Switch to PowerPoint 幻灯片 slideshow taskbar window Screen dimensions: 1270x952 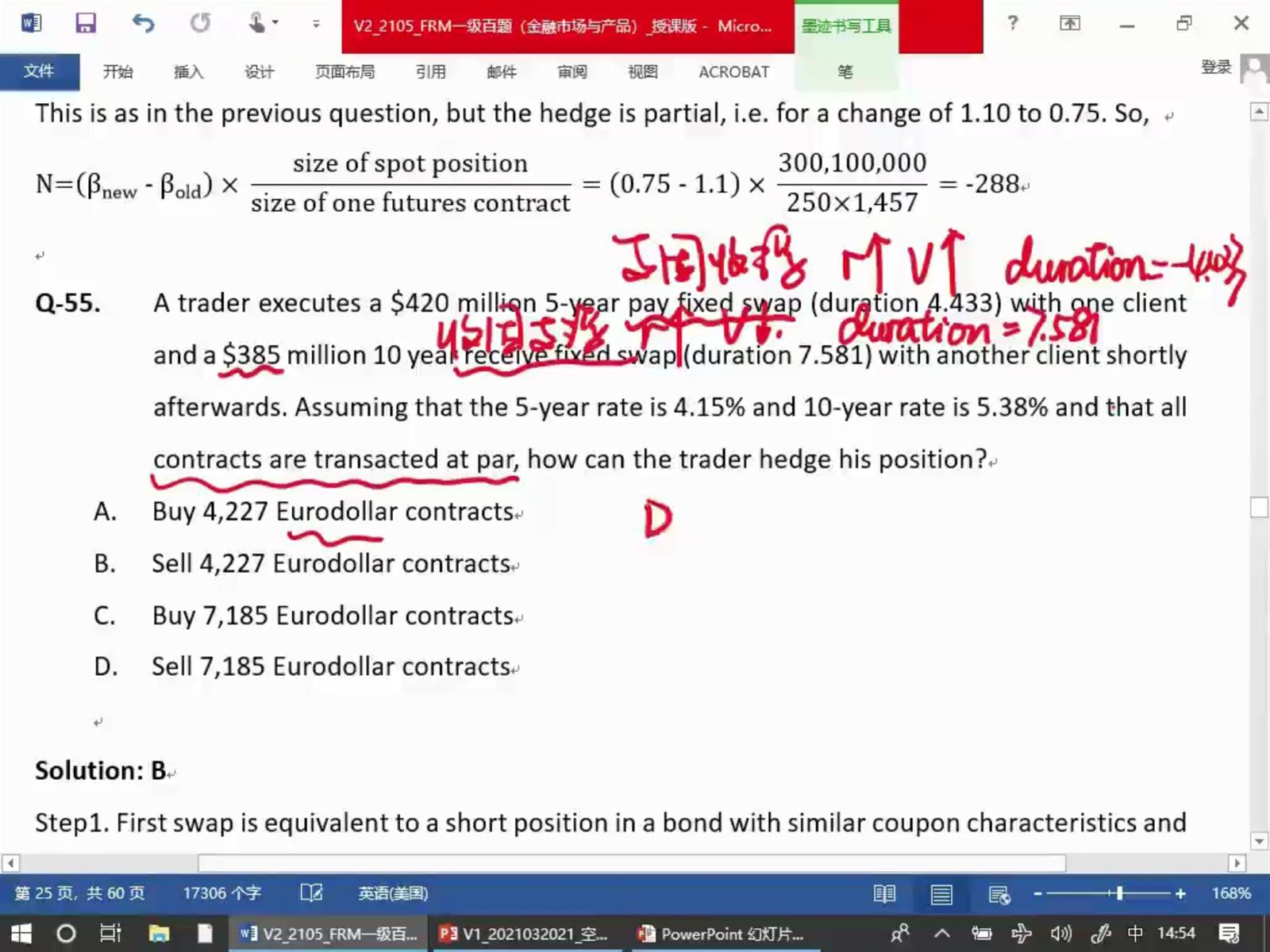coord(722,934)
